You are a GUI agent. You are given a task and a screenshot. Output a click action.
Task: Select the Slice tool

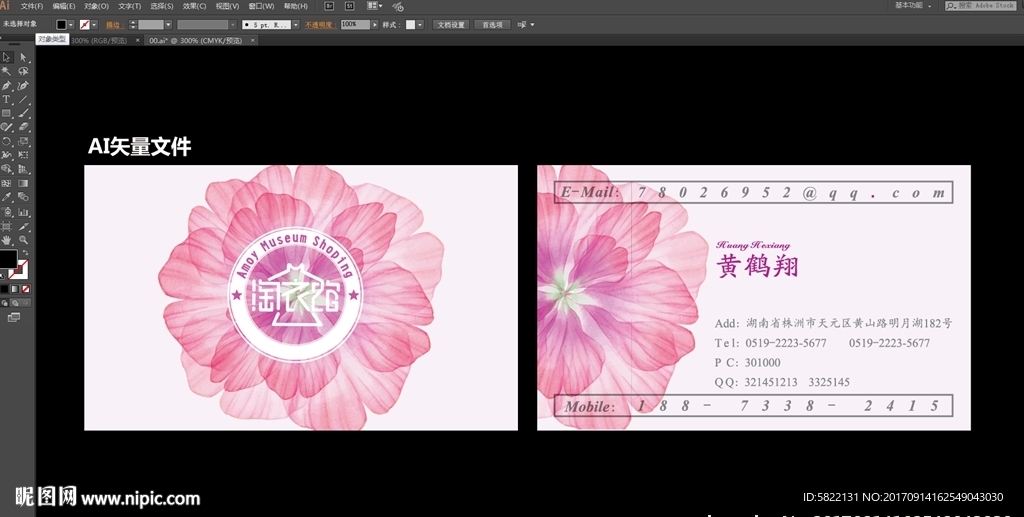pyautogui.click(x=23, y=226)
